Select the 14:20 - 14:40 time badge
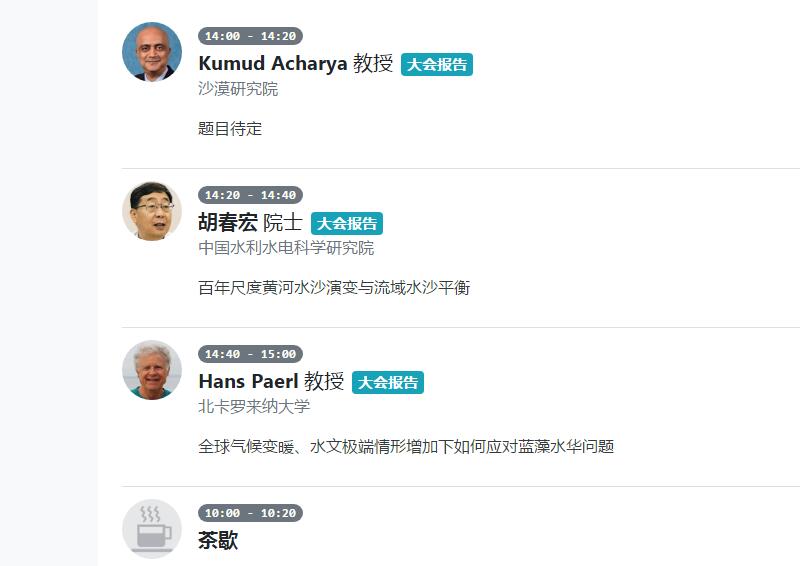Screen dimensions: 800x566 pyautogui.click(x=250, y=195)
